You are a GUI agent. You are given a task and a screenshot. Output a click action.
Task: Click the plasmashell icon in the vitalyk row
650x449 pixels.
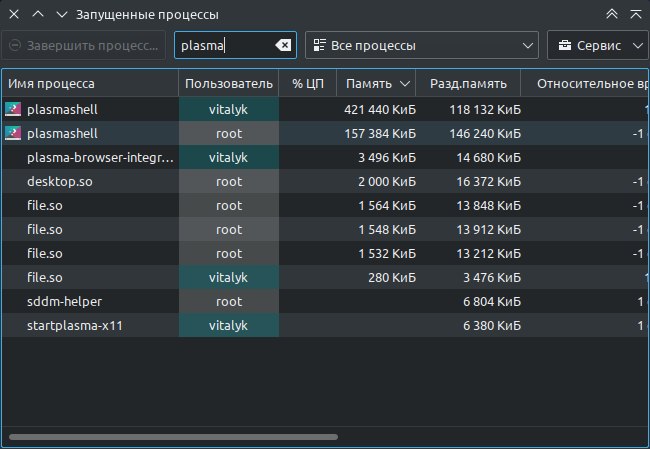pos(13,109)
